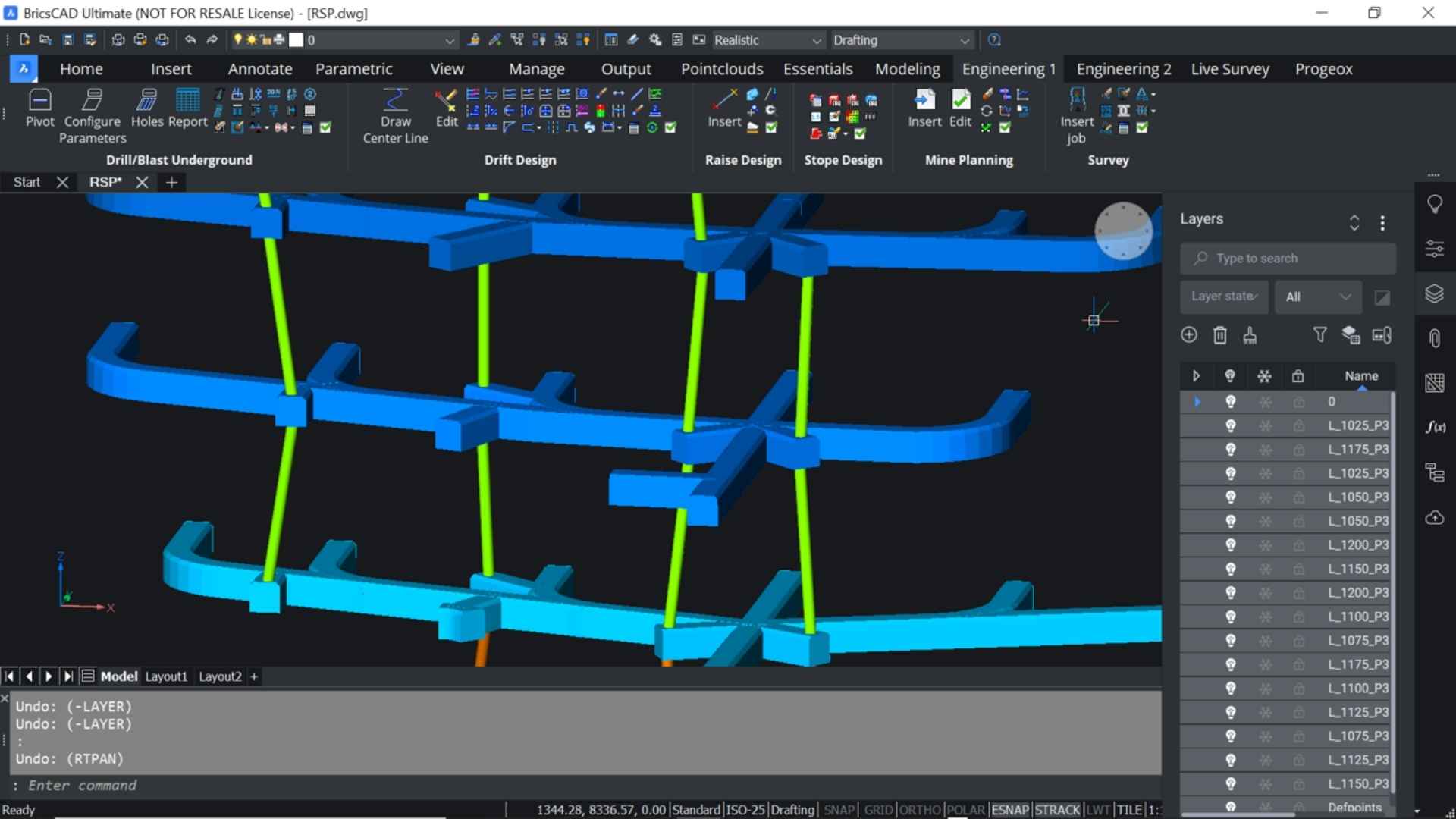Delete selected layer with trash icon
This screenshot has height=819, width=1456.
pyautogui.click(x=1219, y=335)
